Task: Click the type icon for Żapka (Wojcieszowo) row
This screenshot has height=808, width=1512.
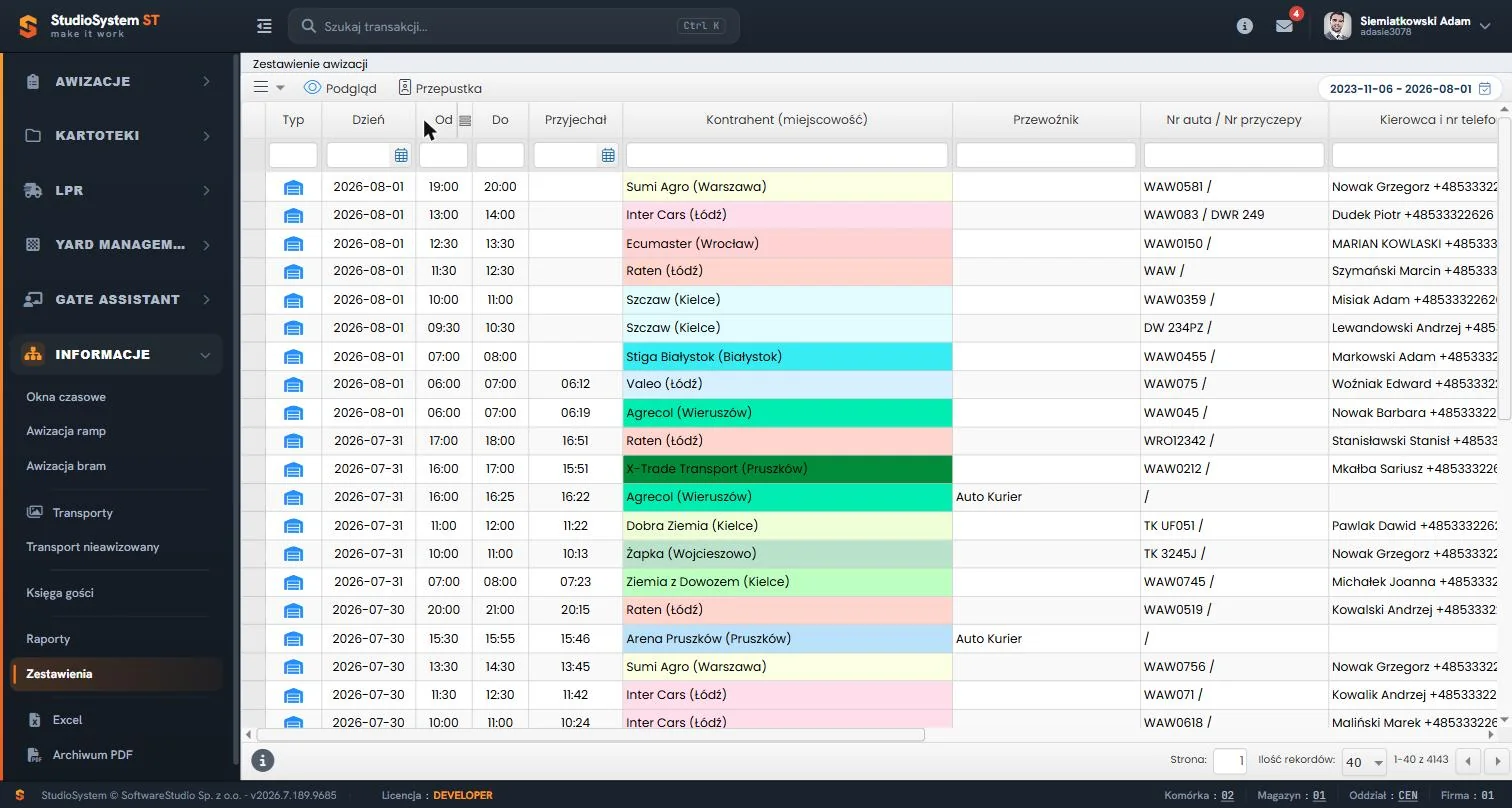Action: [293, 554]
